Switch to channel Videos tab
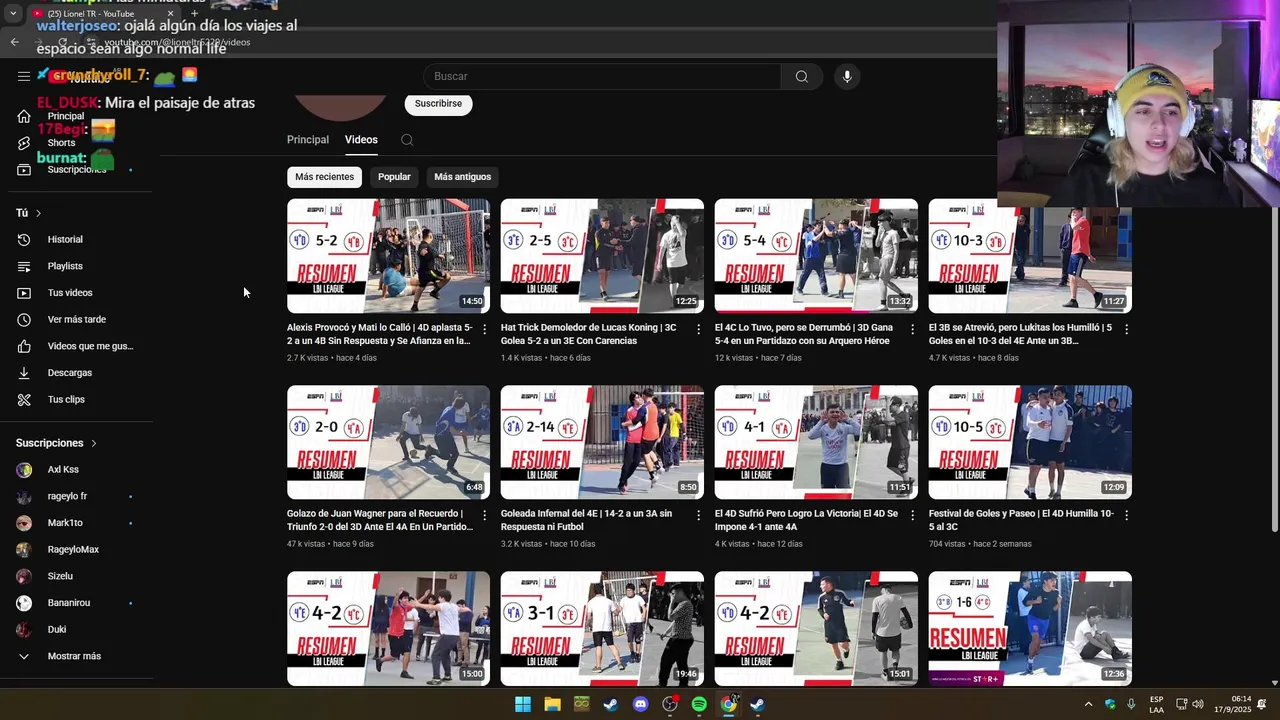The height and width of the screenshot is (720, 1280). pyautogui.click(x=361, y=140)
